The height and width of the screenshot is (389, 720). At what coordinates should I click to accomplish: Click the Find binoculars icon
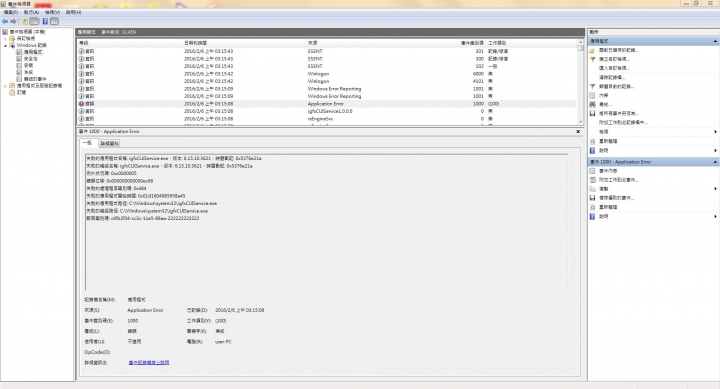(x=592, y=105)
